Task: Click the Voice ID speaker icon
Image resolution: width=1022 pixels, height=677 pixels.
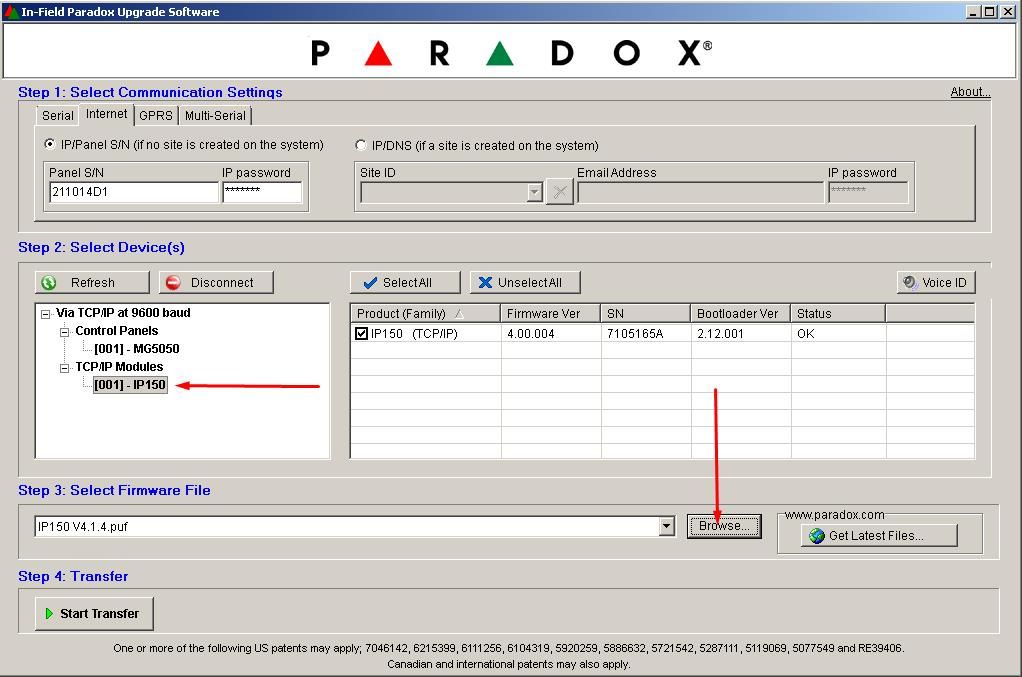Action: pyautogui.click(x=910, y=282)
